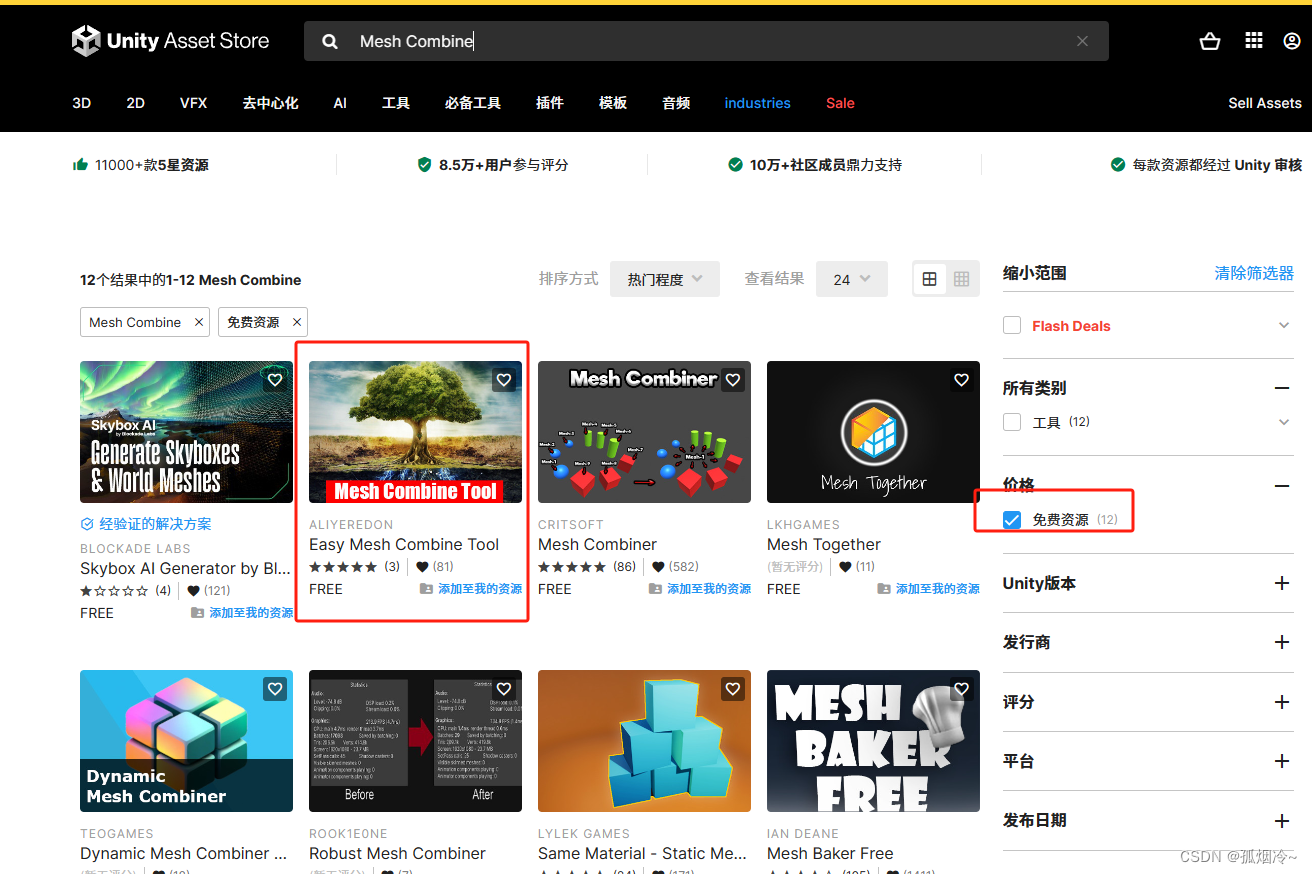
Task: Uncheck the 免费资源 price checkbox
Action: [1012, 520]
